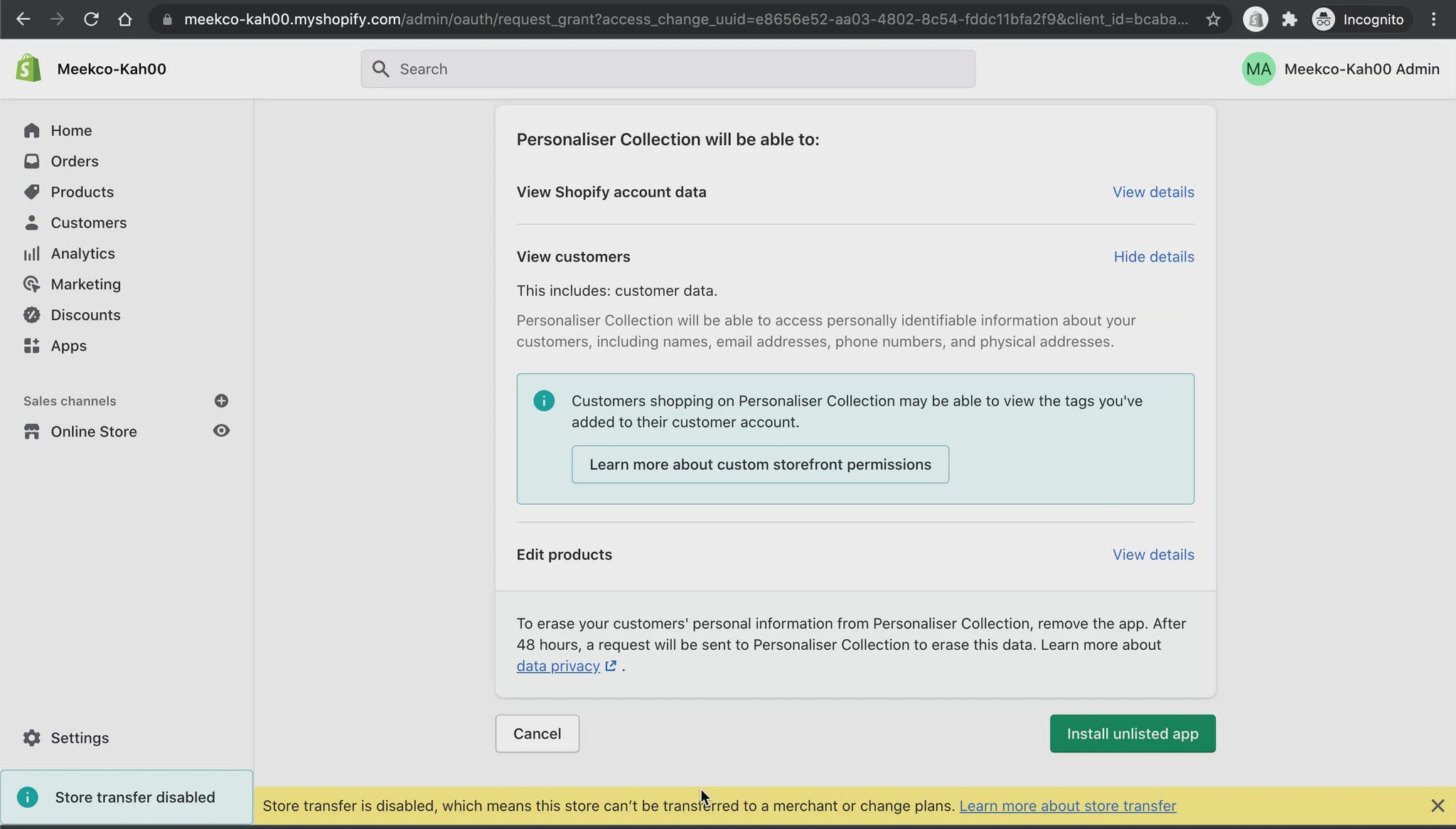Bookmark this page with star icon
1456x829 pixels.
[x=1213, y=19]
